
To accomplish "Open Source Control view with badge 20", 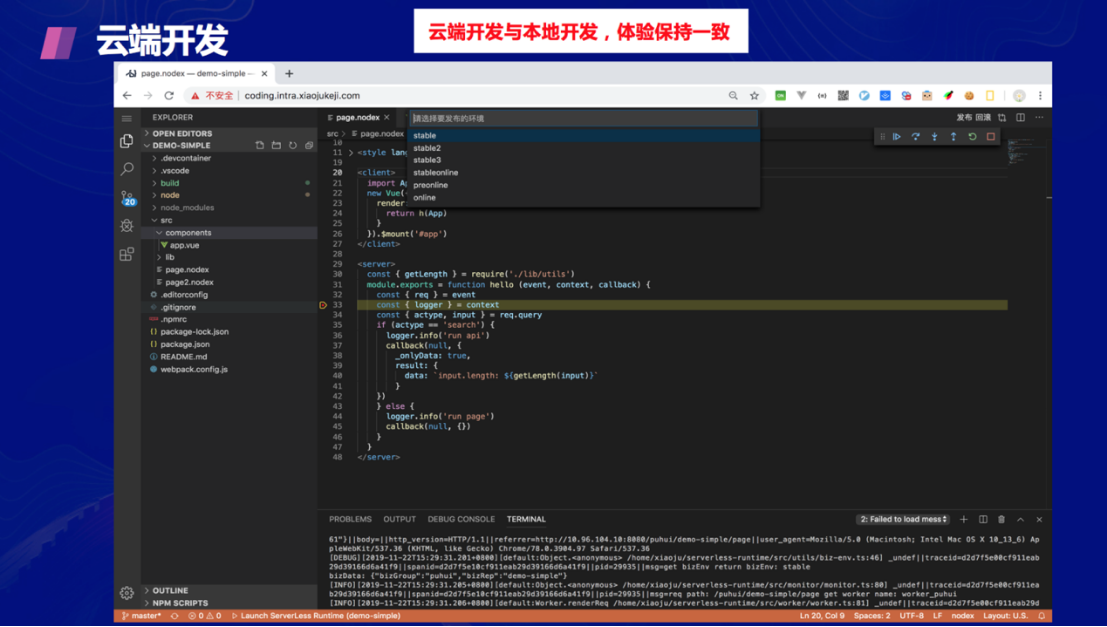I will [127, 198].
